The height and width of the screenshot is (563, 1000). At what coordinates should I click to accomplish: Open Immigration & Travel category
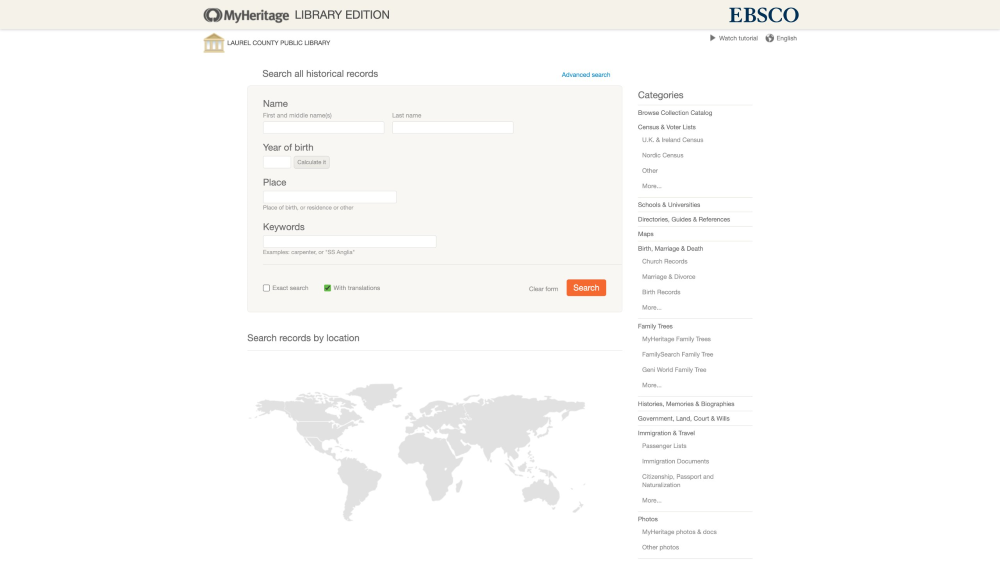[x=666, y=434]
